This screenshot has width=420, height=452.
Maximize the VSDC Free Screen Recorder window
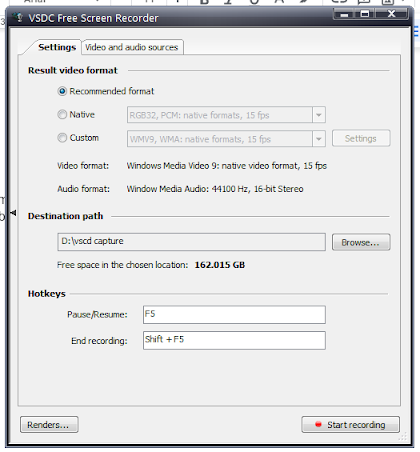(x=365, y=14)
